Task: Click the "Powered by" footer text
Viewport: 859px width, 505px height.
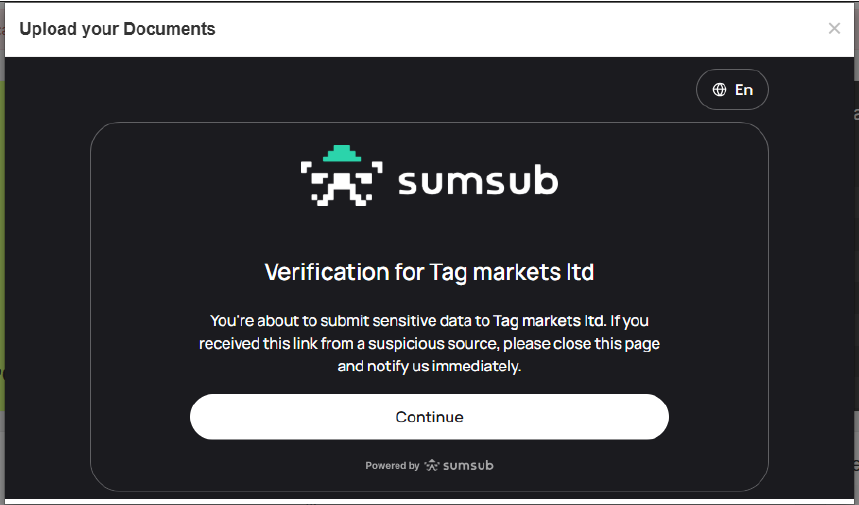Action: (392, 466)
